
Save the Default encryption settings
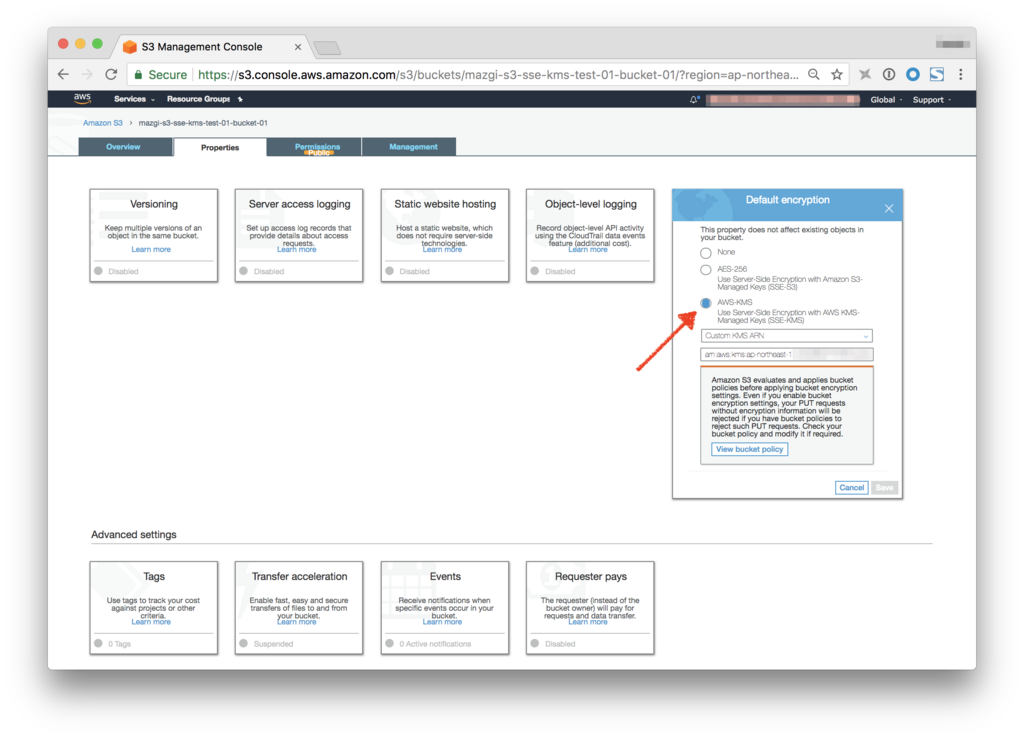pos(884,488)
